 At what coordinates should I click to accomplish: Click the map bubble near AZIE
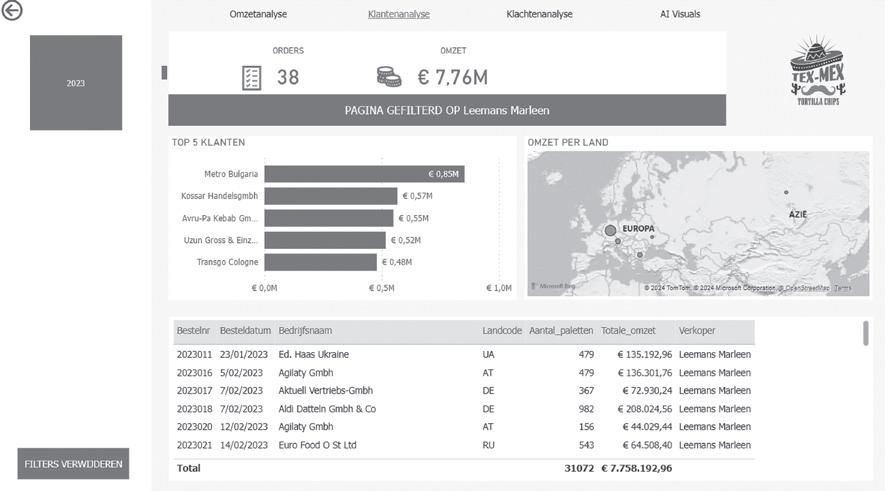786,192
